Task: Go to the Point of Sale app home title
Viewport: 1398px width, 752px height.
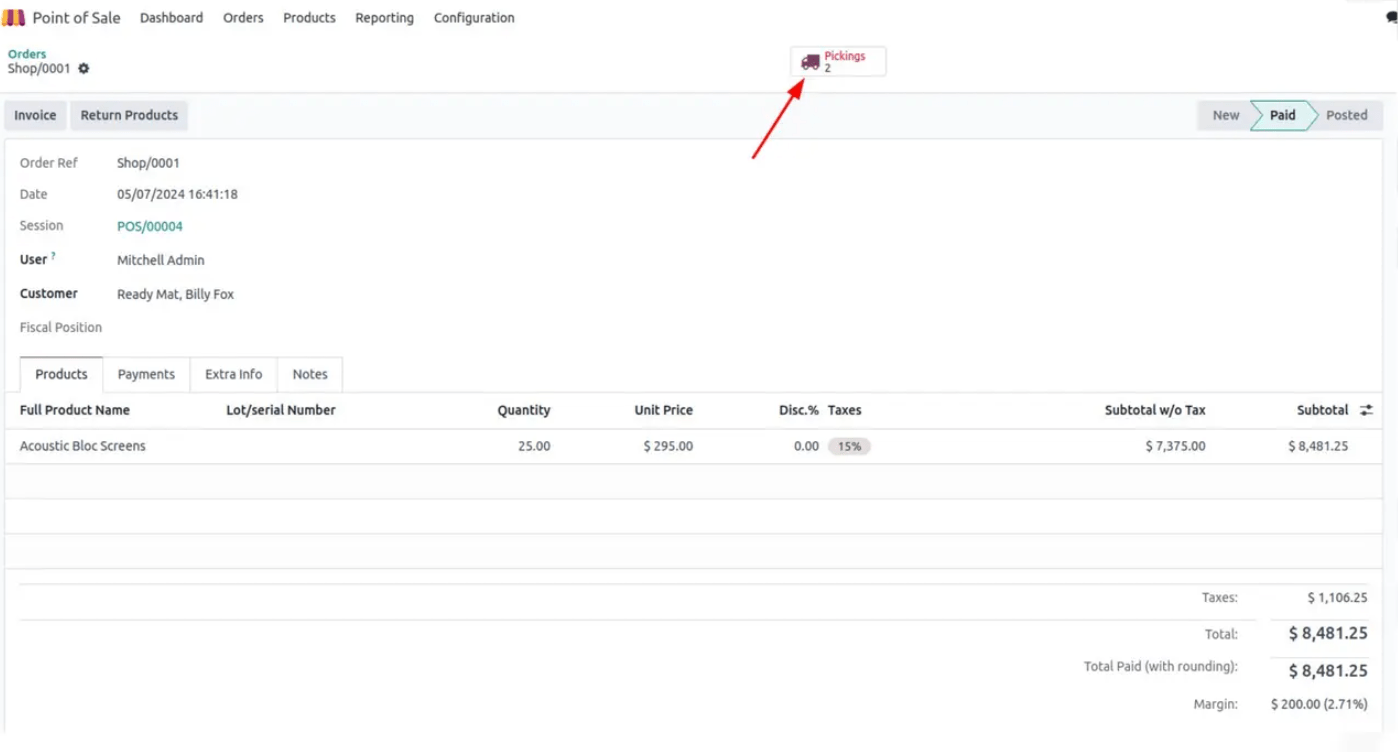Action: coord(76,18)
